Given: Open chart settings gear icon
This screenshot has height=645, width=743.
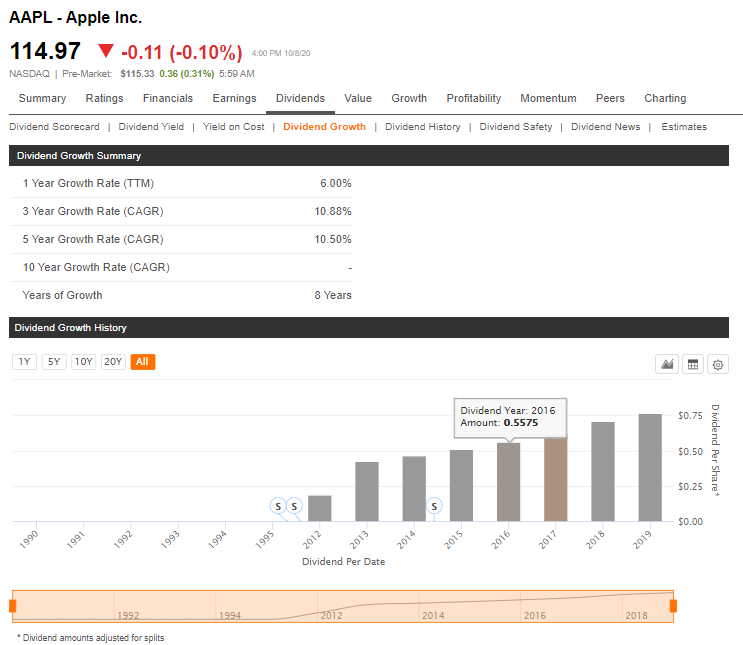Looking at the screenshot, I should [x=718, y=364].
